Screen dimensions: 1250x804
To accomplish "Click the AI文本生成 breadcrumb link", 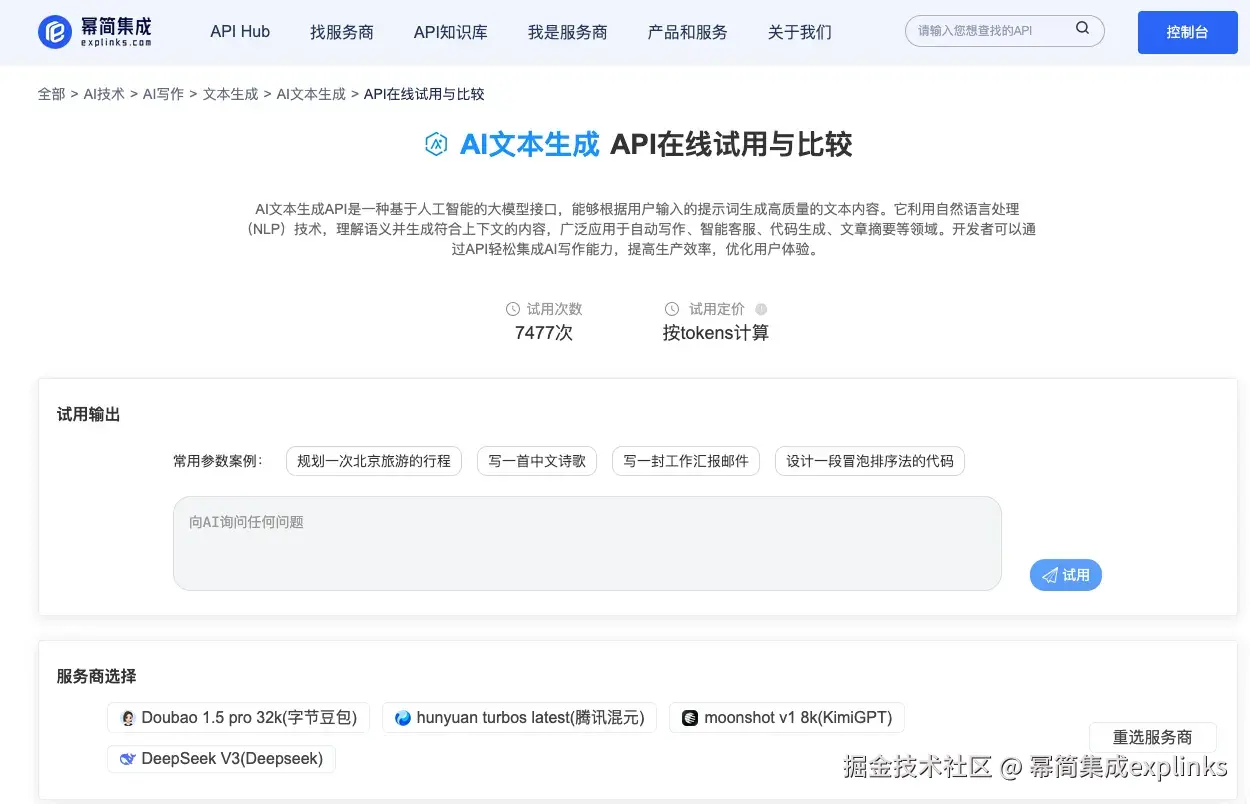I will click(x=311, y=94).
